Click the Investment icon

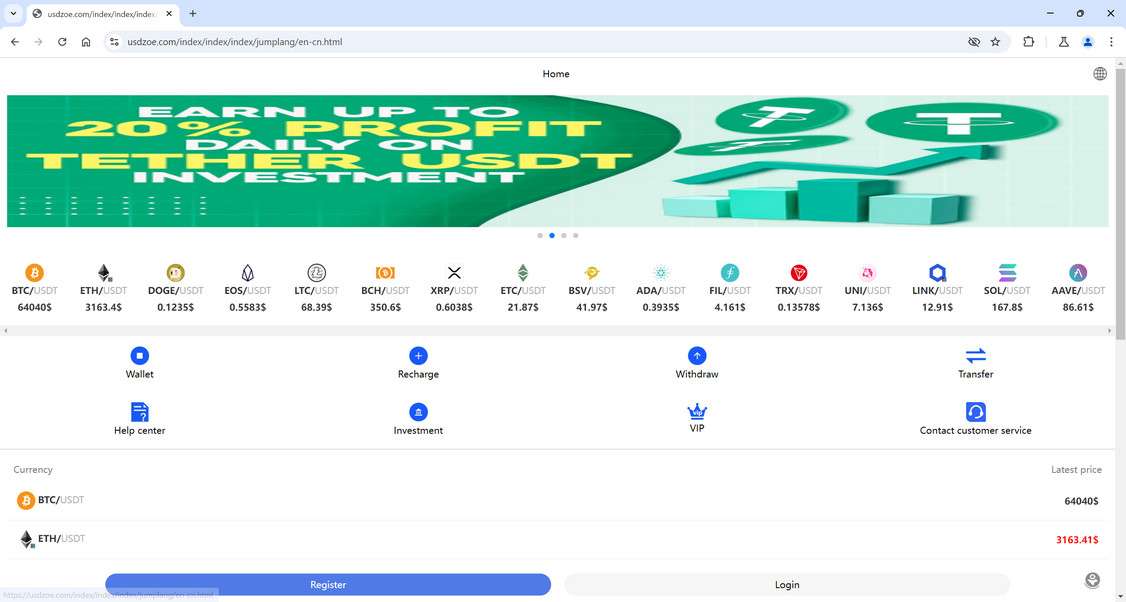418,412
